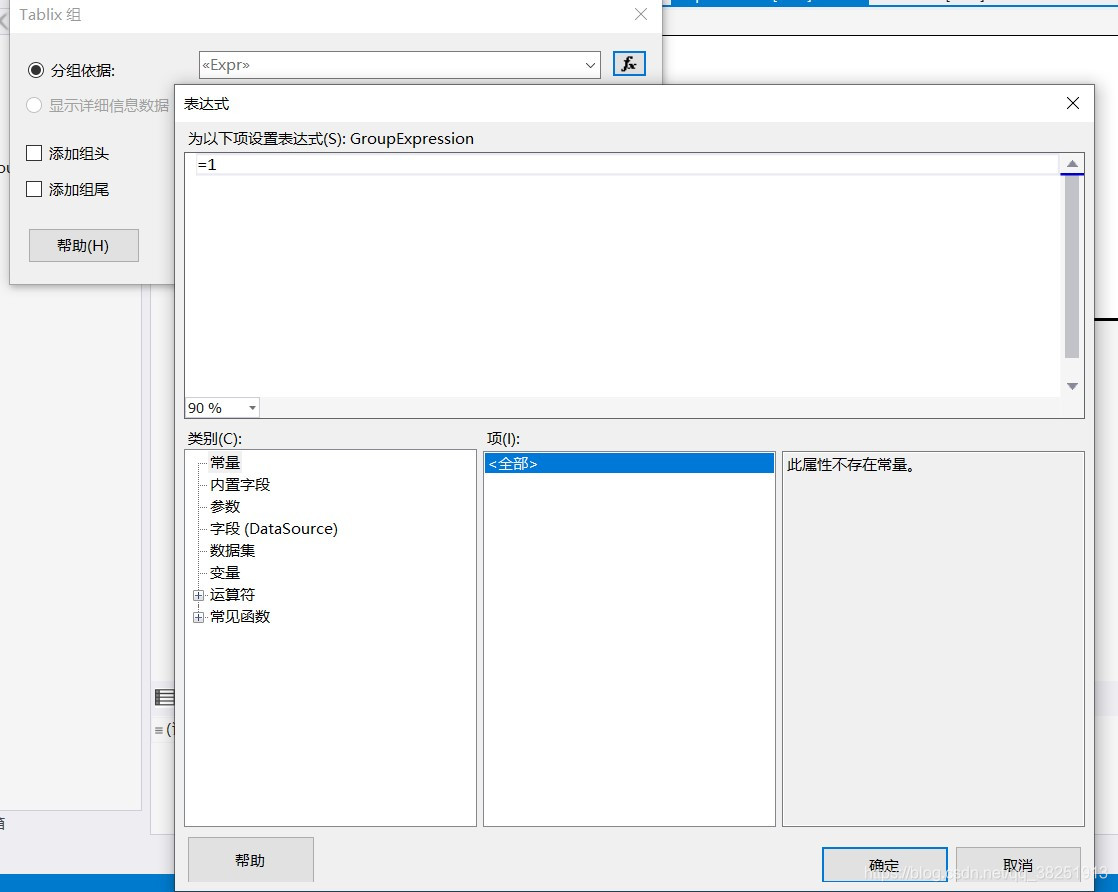1118x892 pixels.
Task: Close the 表达式 dialog with the X
Action: tap(1072, 103)
